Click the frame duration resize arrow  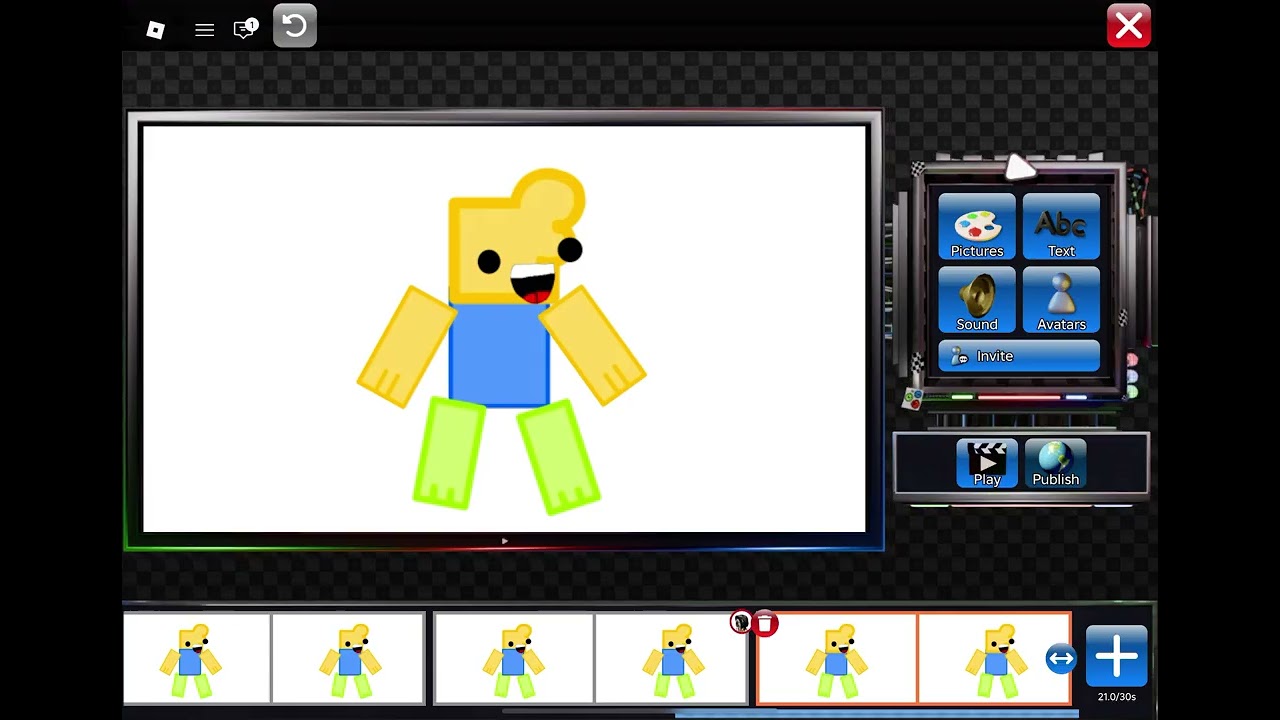(1061, 658)
